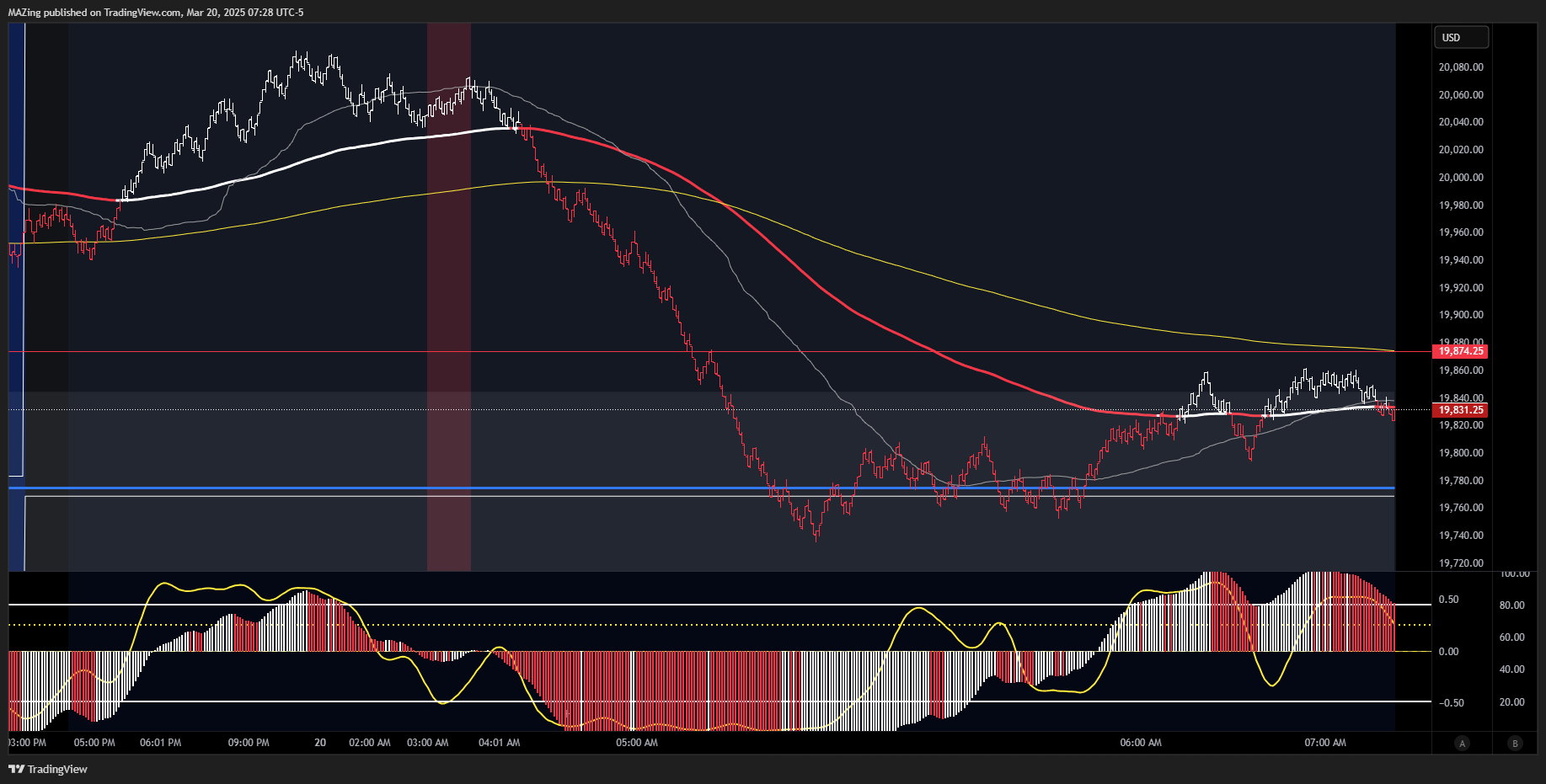Click the 60.00 oscillator scale value
Screen dimensions: 1546x784
click(1512, 637)
